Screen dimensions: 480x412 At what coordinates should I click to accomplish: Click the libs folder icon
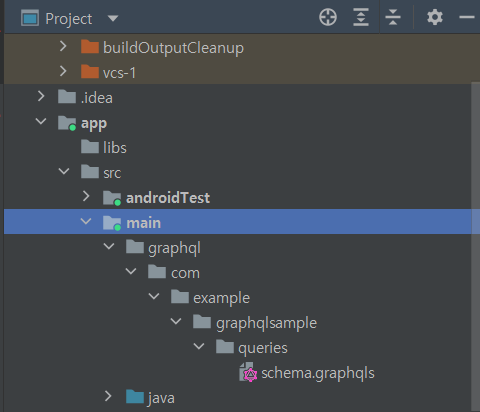tap(90, 147)
